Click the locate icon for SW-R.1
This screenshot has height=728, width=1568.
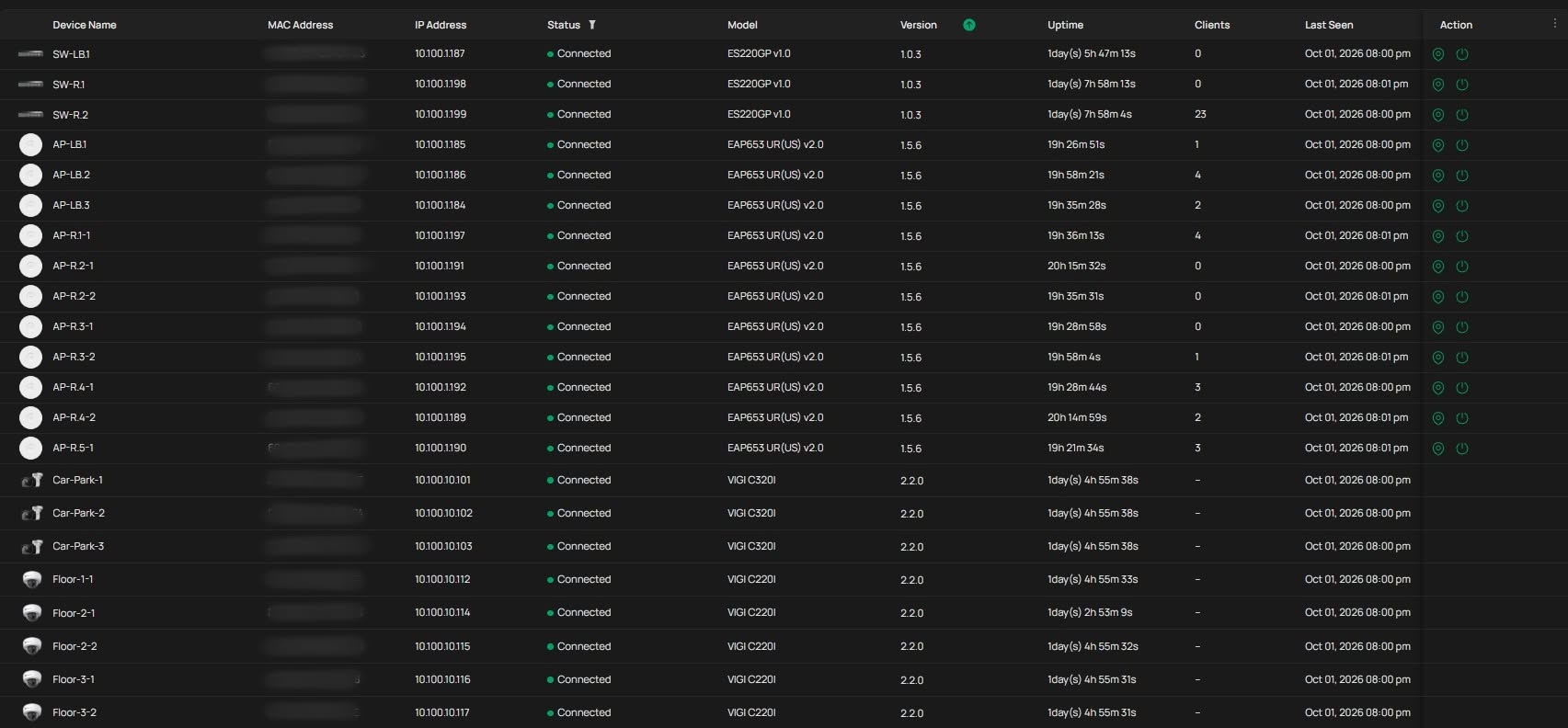click(1438, 85)
